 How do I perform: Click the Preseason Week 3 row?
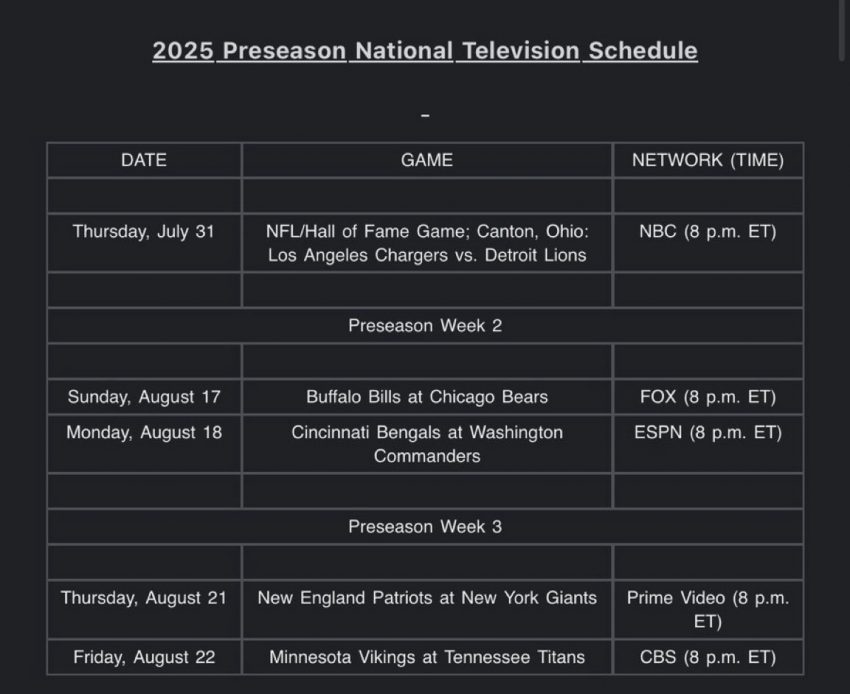425,527
